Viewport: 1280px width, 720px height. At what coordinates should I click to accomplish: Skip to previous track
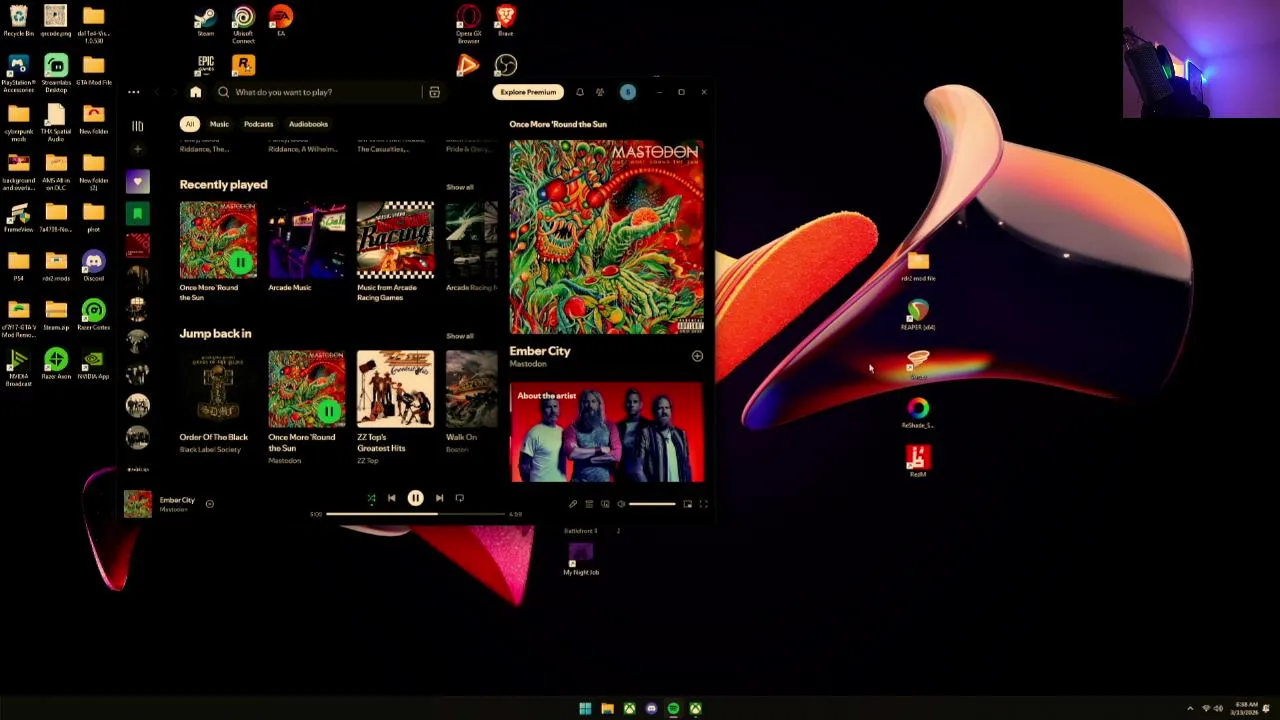pyautogui.click(x=392, y=498)
